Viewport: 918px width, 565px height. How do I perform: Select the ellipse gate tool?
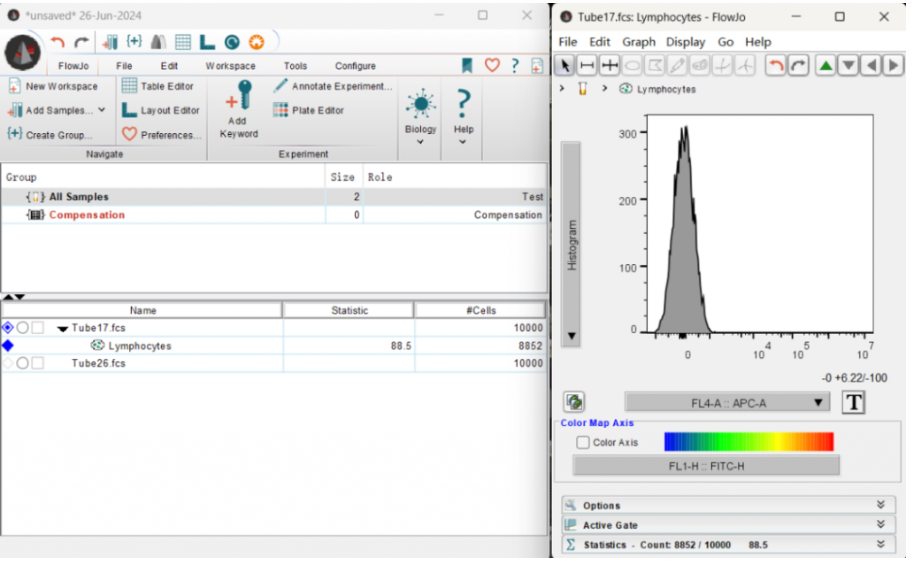[x=632, y=65]
